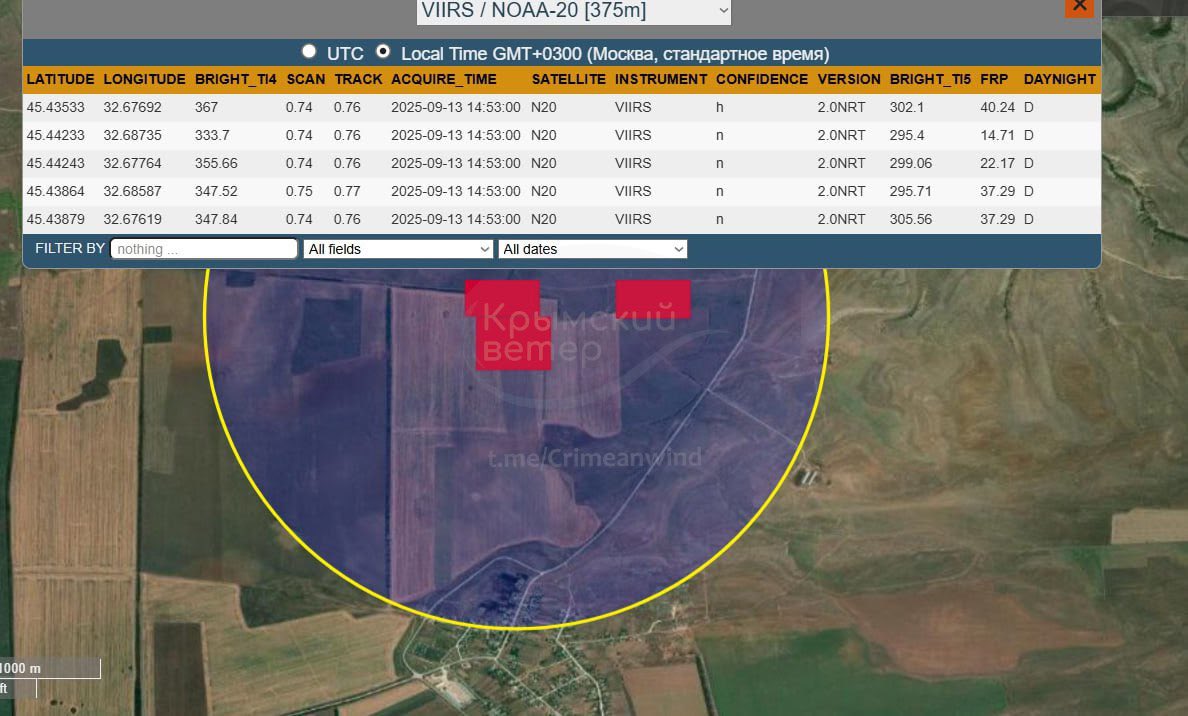Image resolution: width=1188 pixels, height=716 pixels.
Task: Click longitude value 32.67764
Action: pyautogui.click(x=133, y=163)
